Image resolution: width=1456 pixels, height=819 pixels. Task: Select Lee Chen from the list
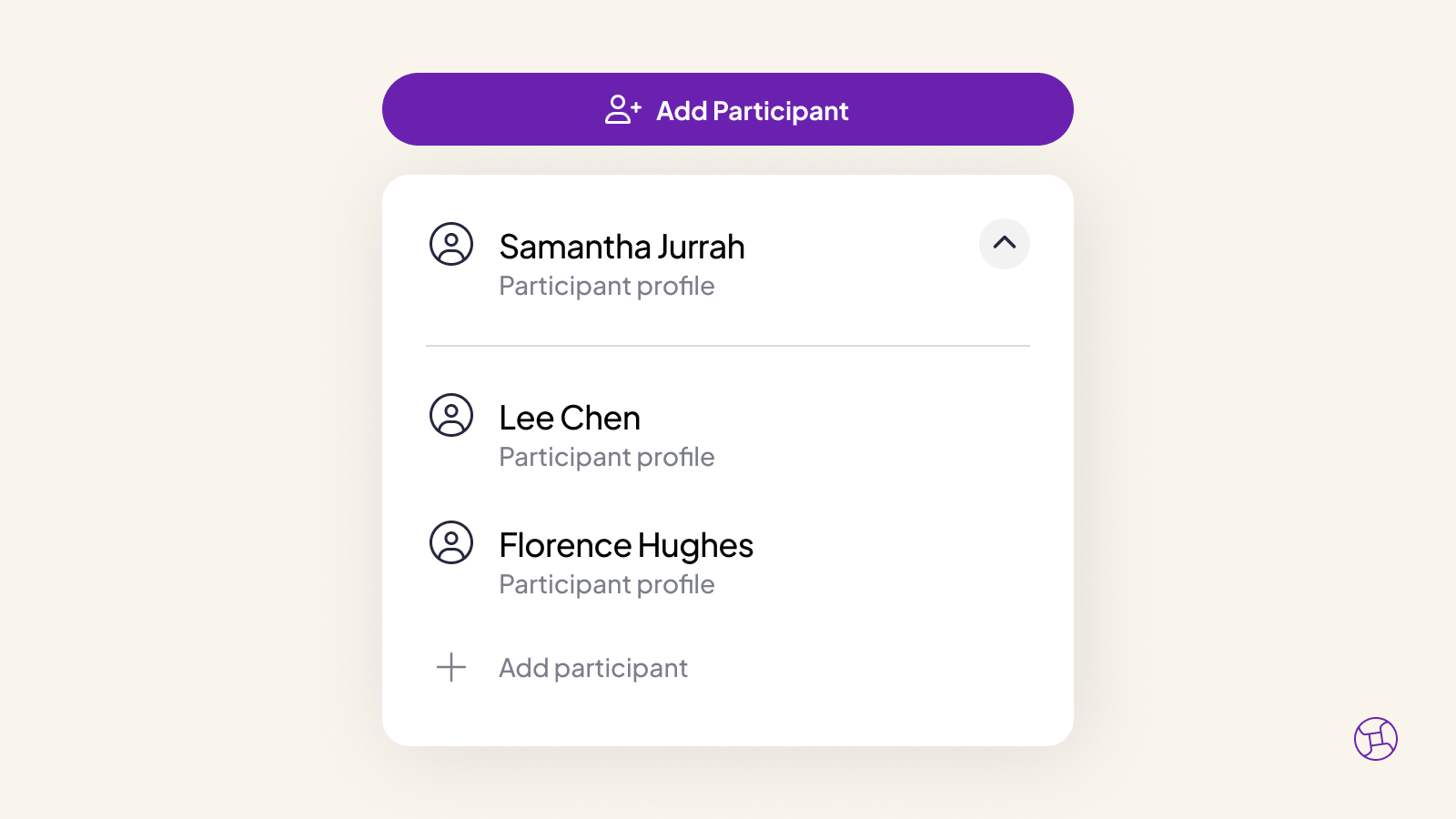click(570, 419)
